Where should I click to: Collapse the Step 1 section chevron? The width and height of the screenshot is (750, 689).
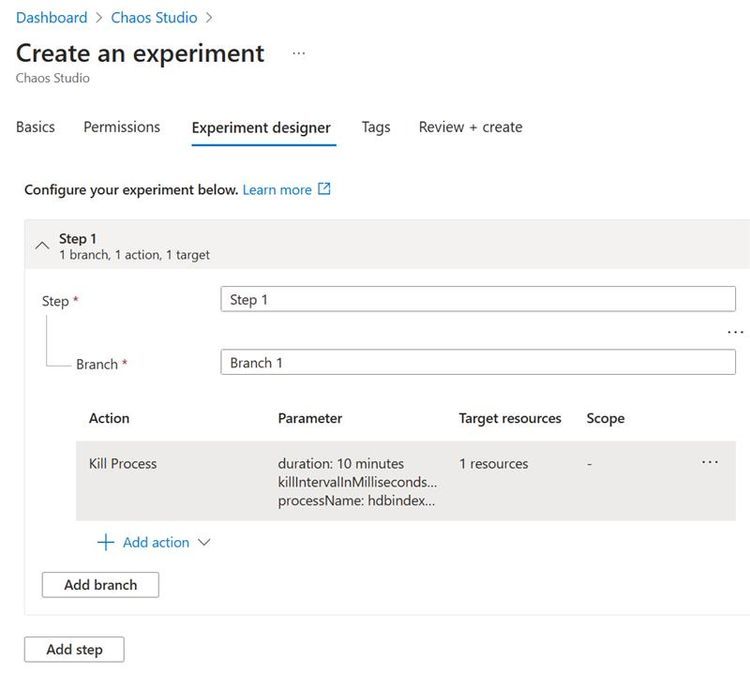[x=41, y=245]
